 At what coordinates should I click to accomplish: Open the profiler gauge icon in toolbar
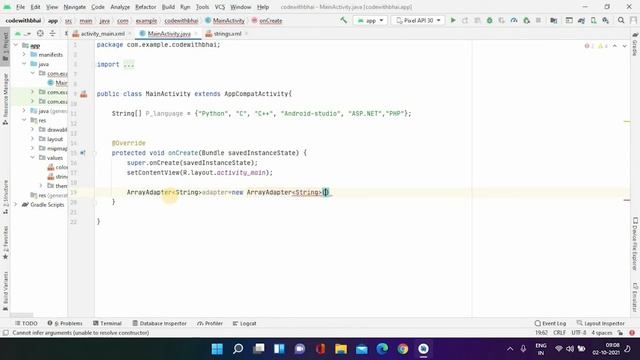click(x=514, y=20)
